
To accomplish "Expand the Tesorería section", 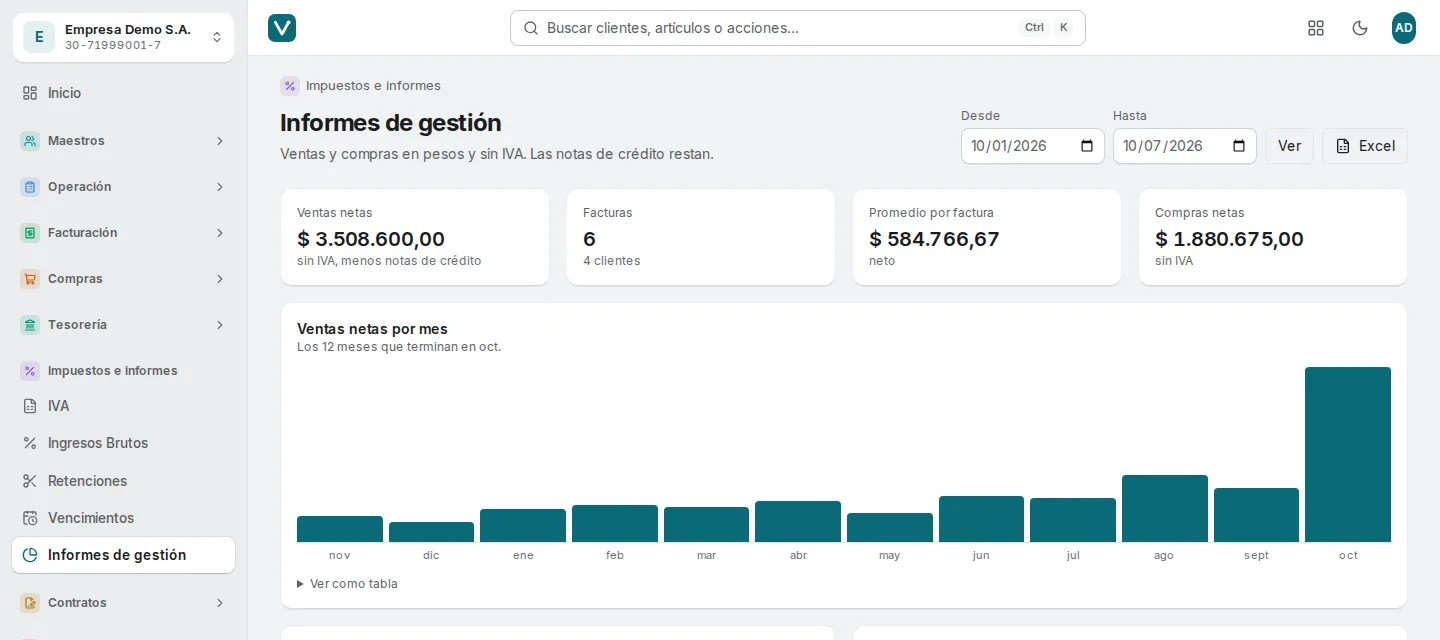I will [123, 325].
